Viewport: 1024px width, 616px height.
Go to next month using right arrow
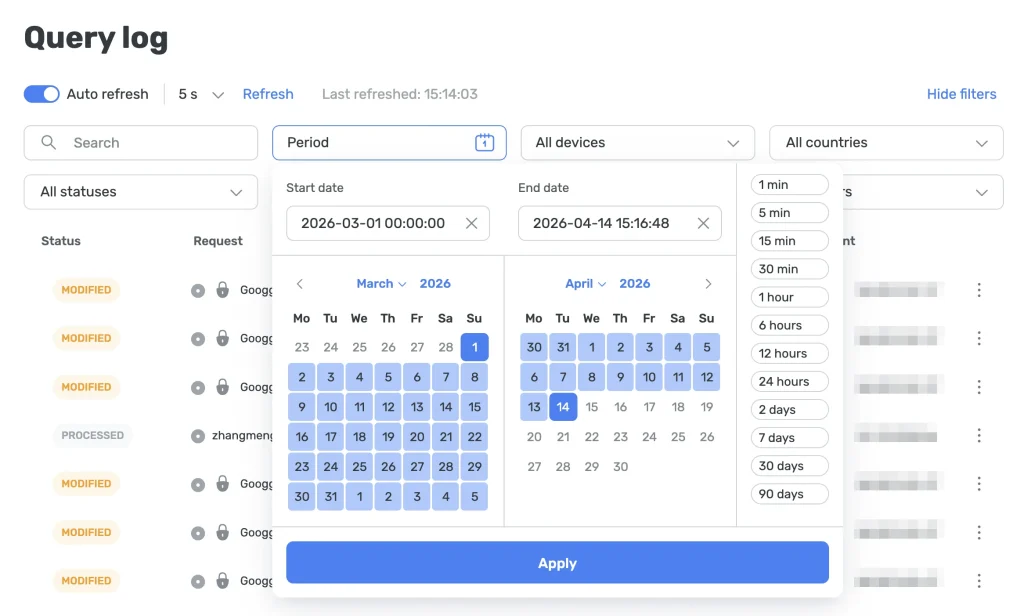(x=708, y=284)
